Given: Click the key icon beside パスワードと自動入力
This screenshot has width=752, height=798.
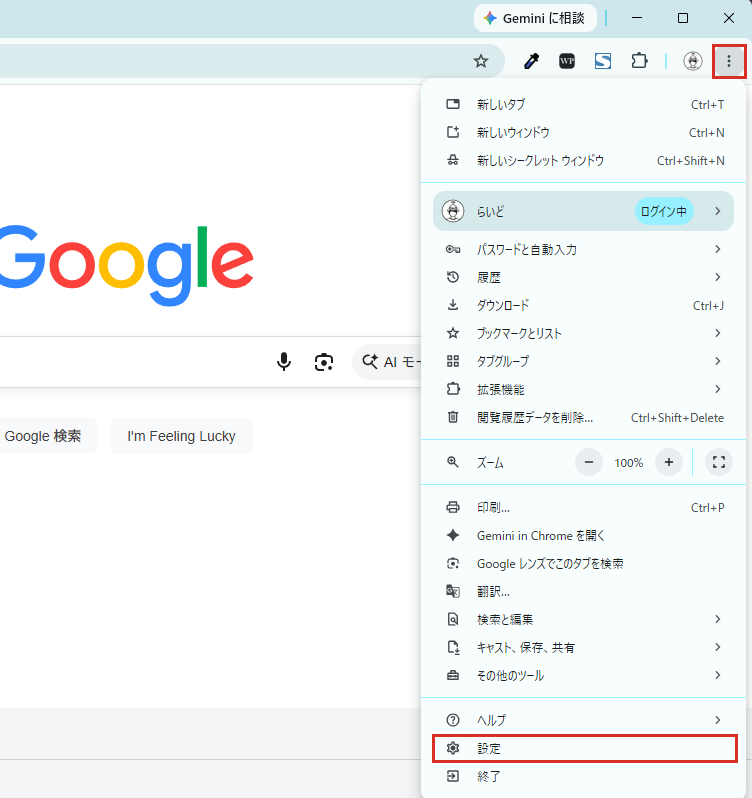Looking at the screenshot, I should coord(453,249).
